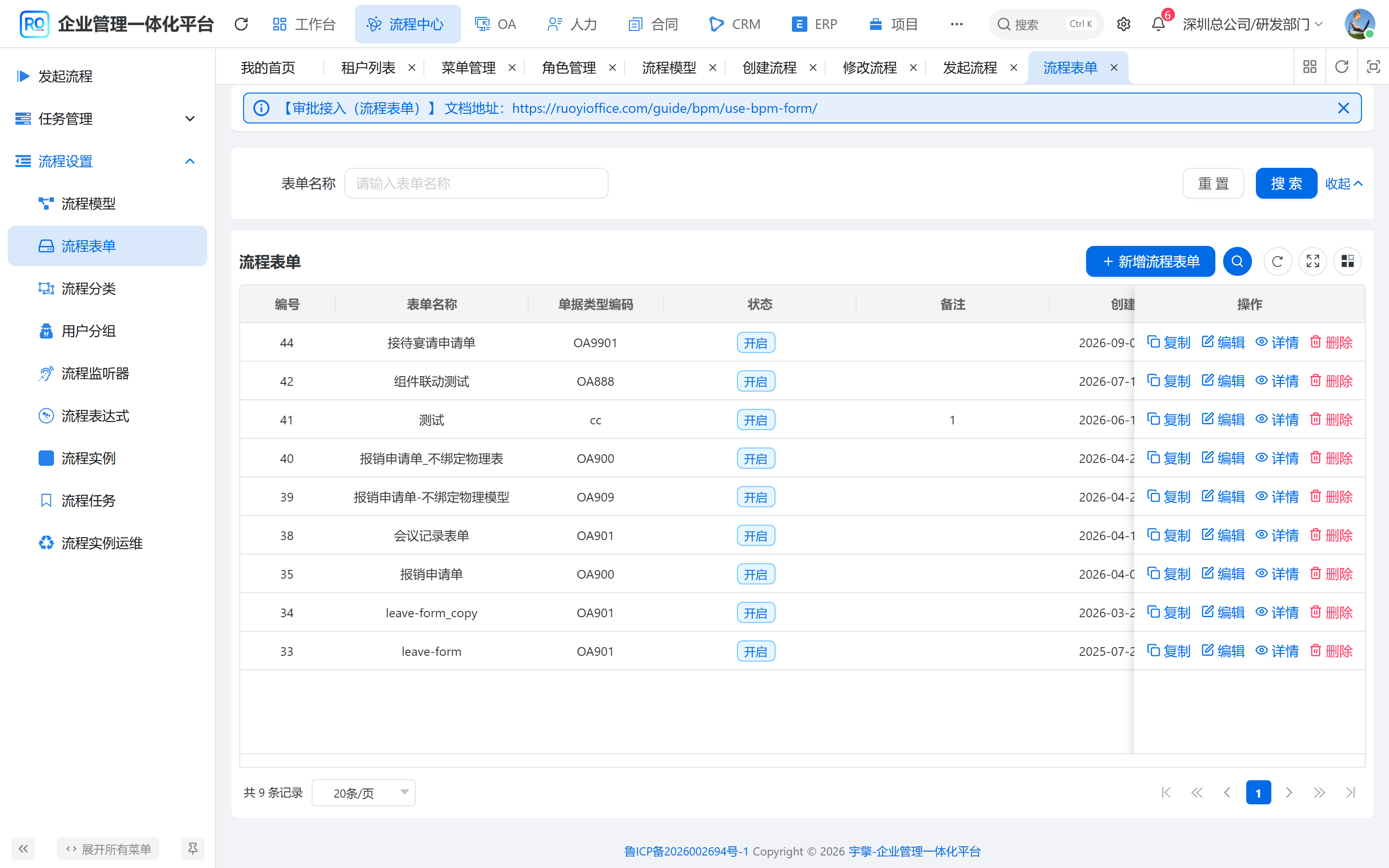The height and width of the screenshot is (868, 1389).
Task: Click the pin icon at sidebar bottom
Action: pos(193,849)
